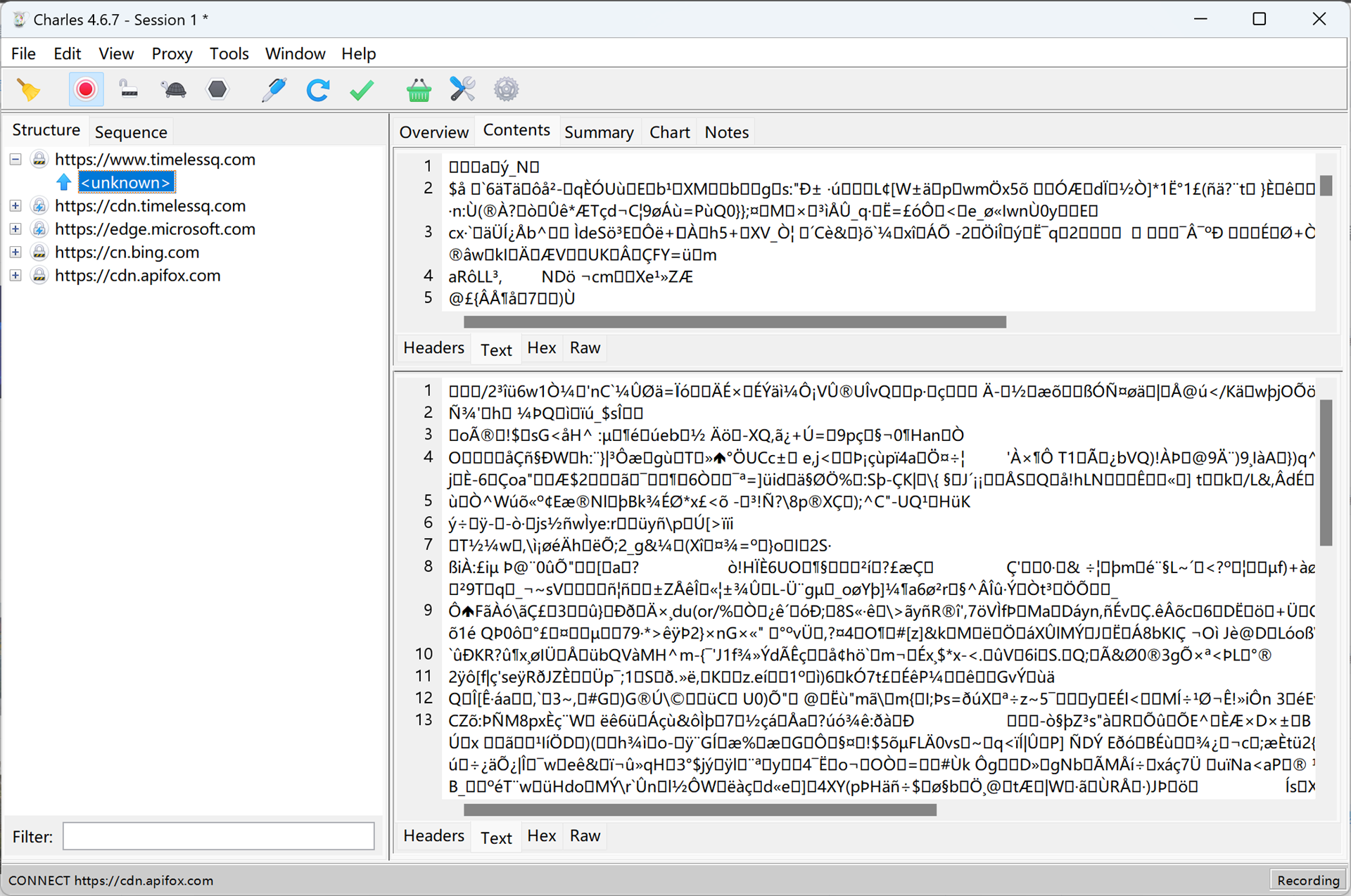The width and height of the screenshot is (1351, 896).
Task: Clear the session with the broom icon
Action: [x=29, y=90]
